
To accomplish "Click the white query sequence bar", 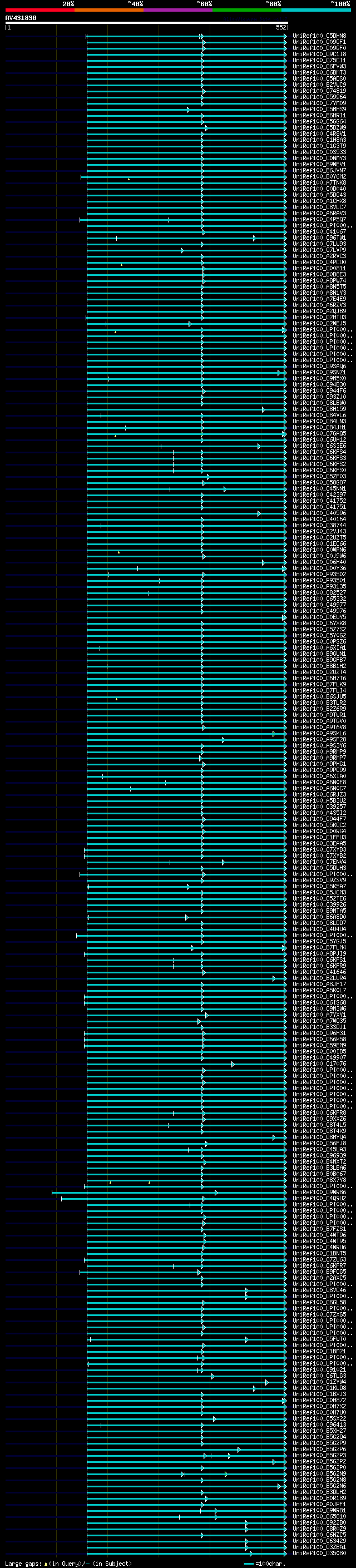I will coord(147,22).
